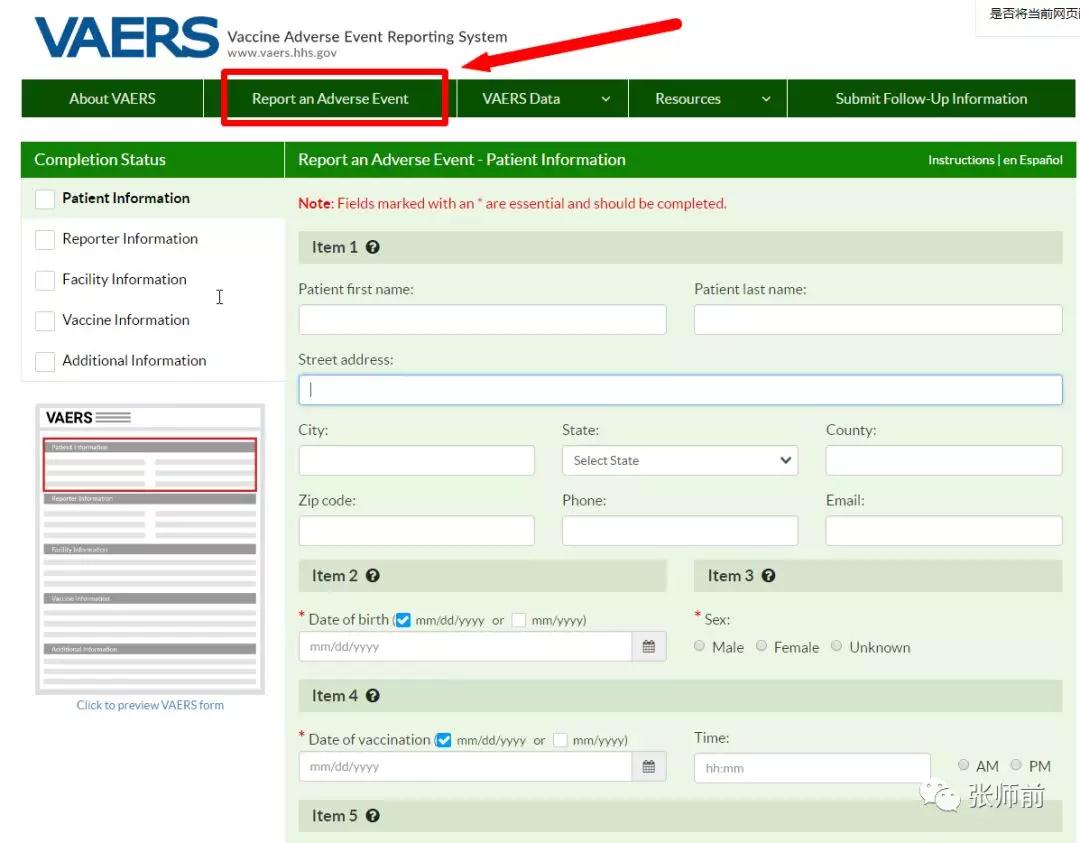Open the Select State dropdown
Image resolution: width=1080 pixels, height=843 pixels.
point(680,460)
